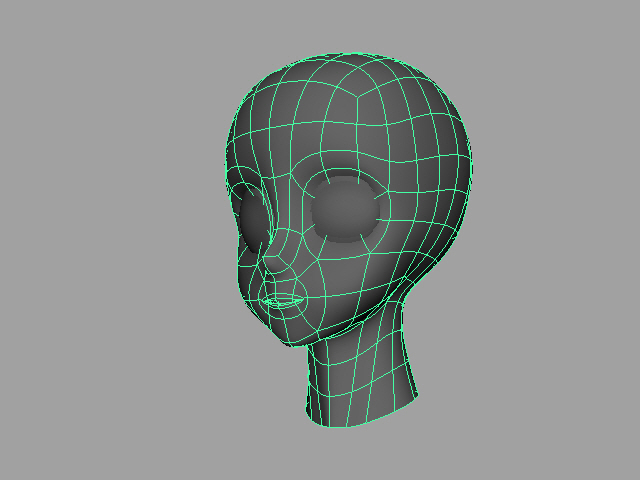Click the mouth on the head mesh
640x480 pixels.
coord(283,301)
